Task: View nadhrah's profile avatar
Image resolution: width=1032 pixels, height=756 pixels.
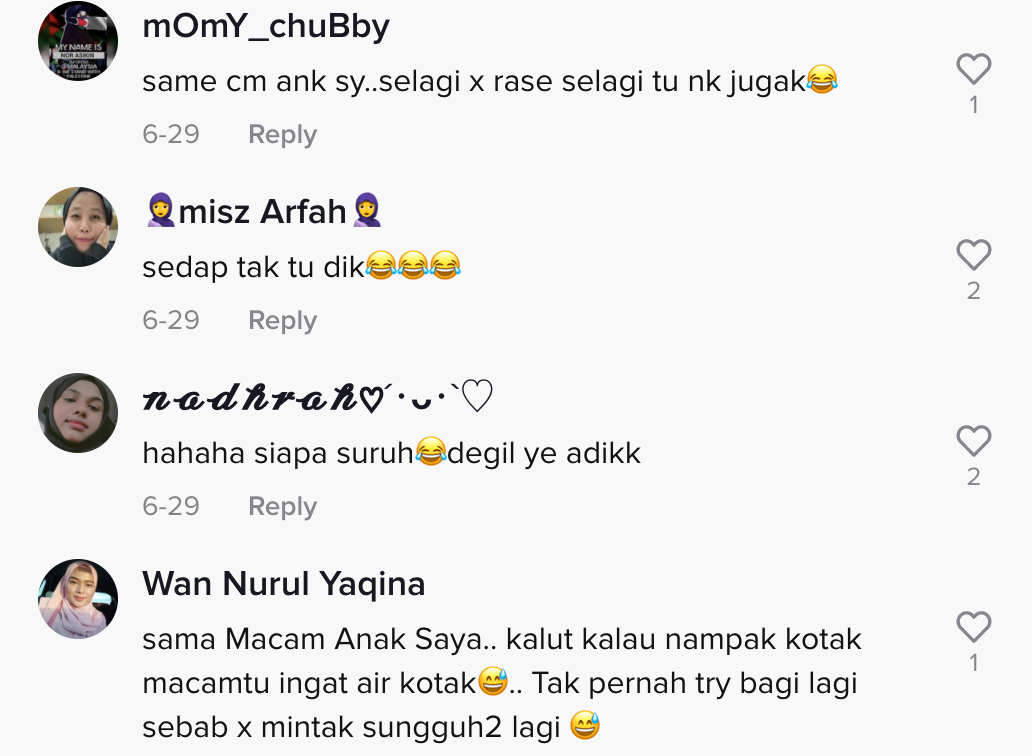Action: (78, 413)
